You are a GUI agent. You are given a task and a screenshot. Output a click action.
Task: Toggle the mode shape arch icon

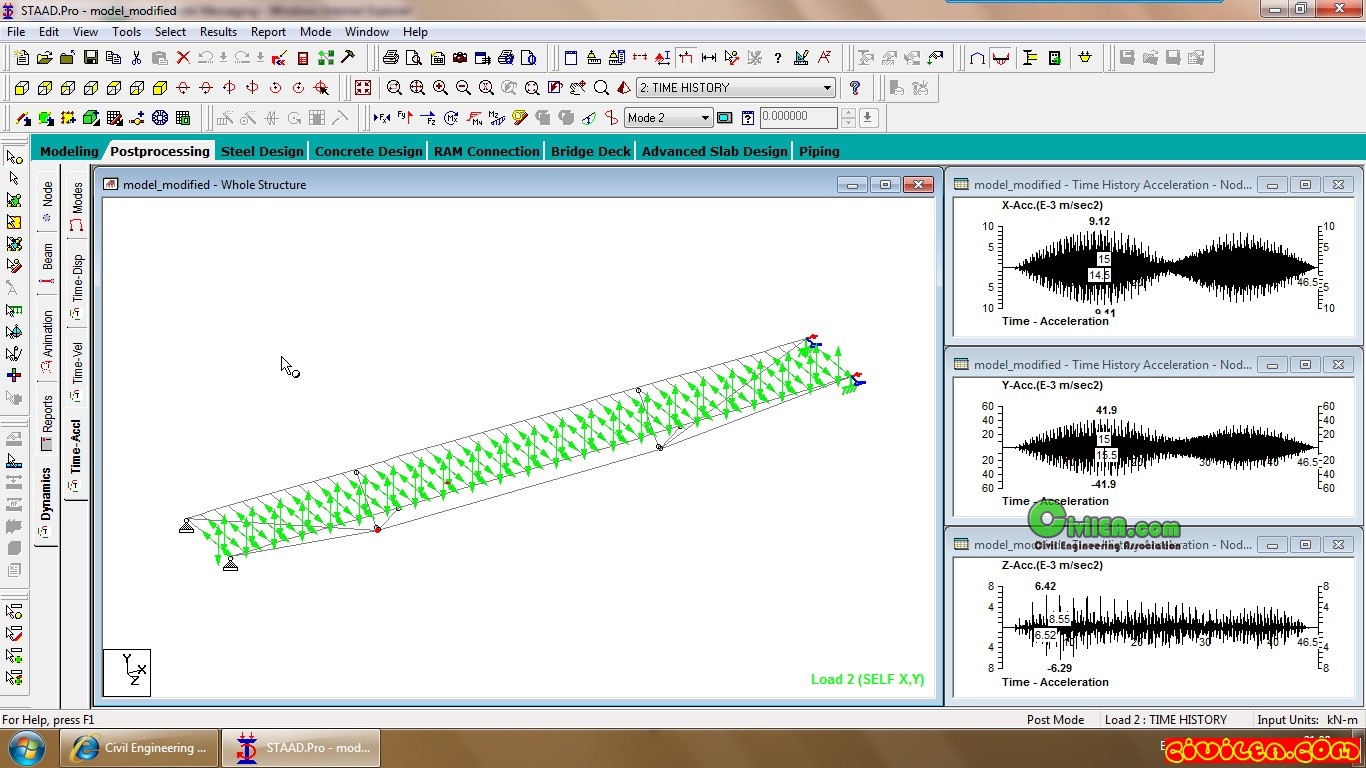977,58
